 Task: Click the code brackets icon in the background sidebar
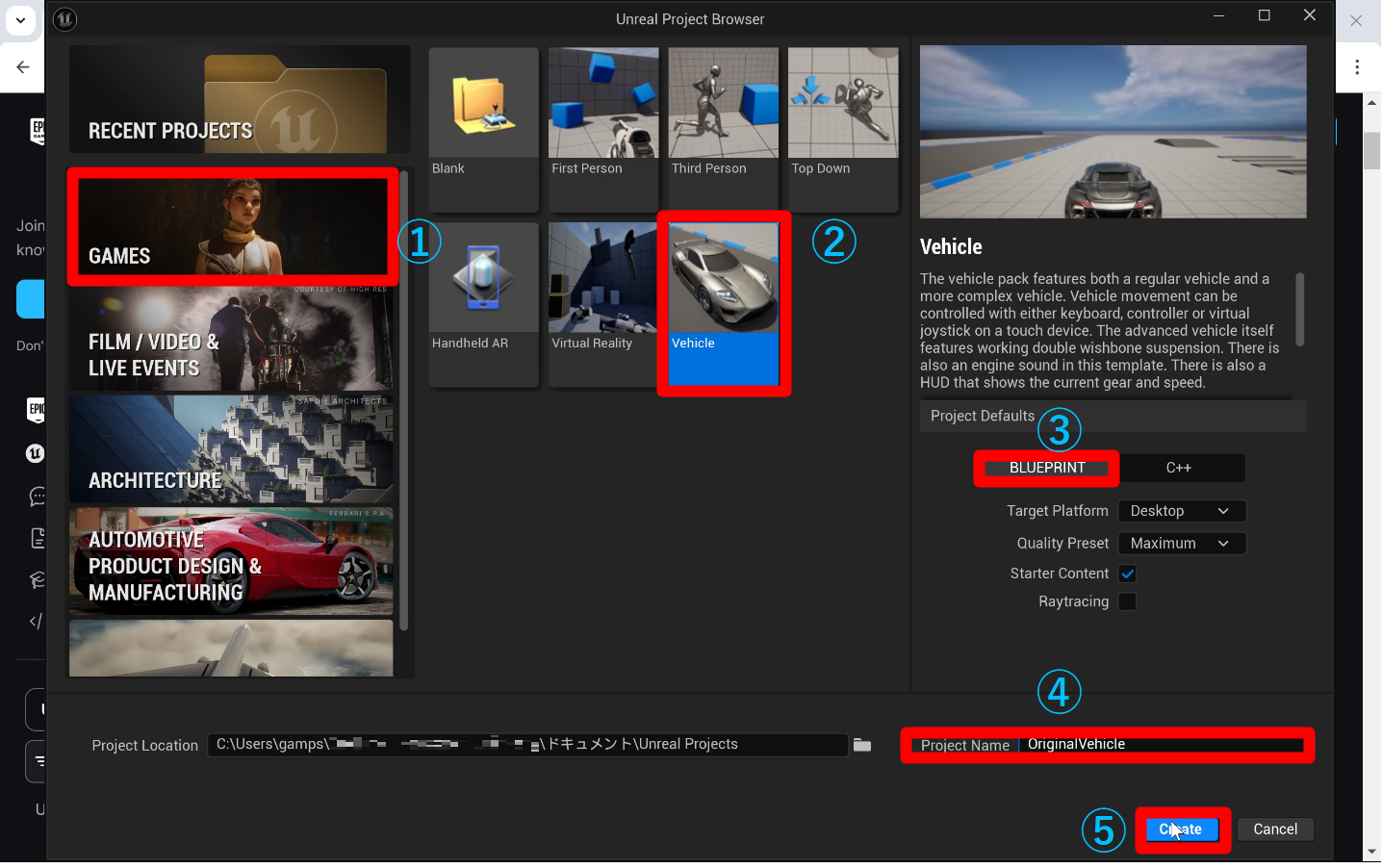coord(36,622)
